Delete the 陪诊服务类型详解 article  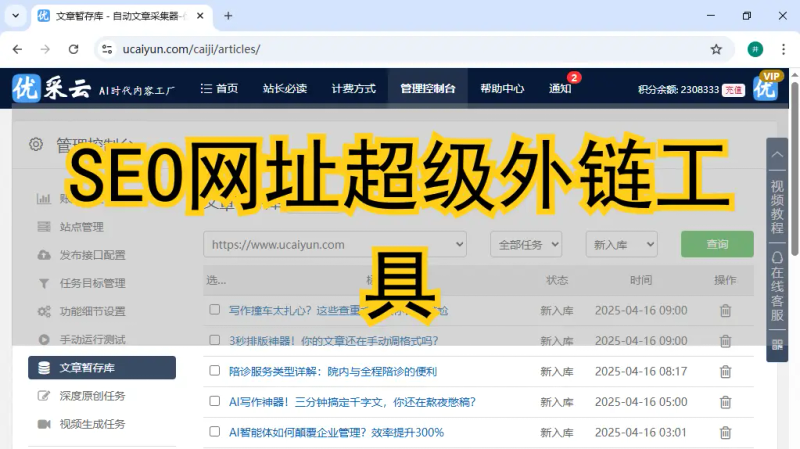coord(725,371)
